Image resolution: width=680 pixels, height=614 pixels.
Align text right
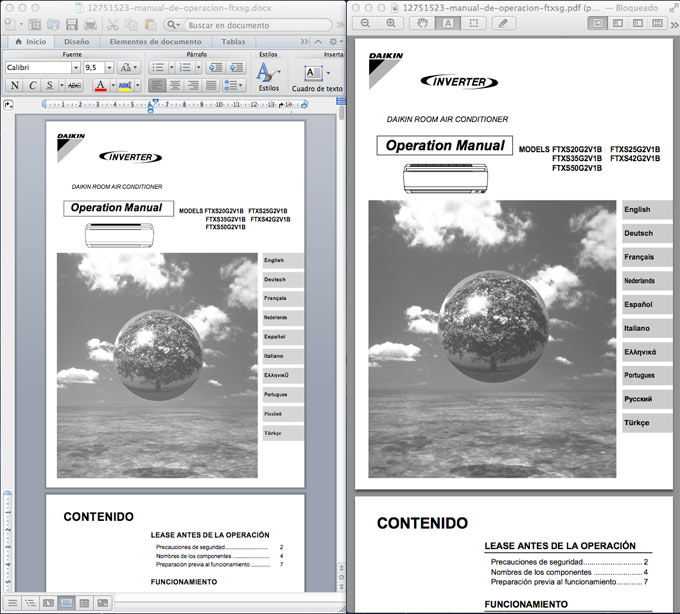point(193,85)
